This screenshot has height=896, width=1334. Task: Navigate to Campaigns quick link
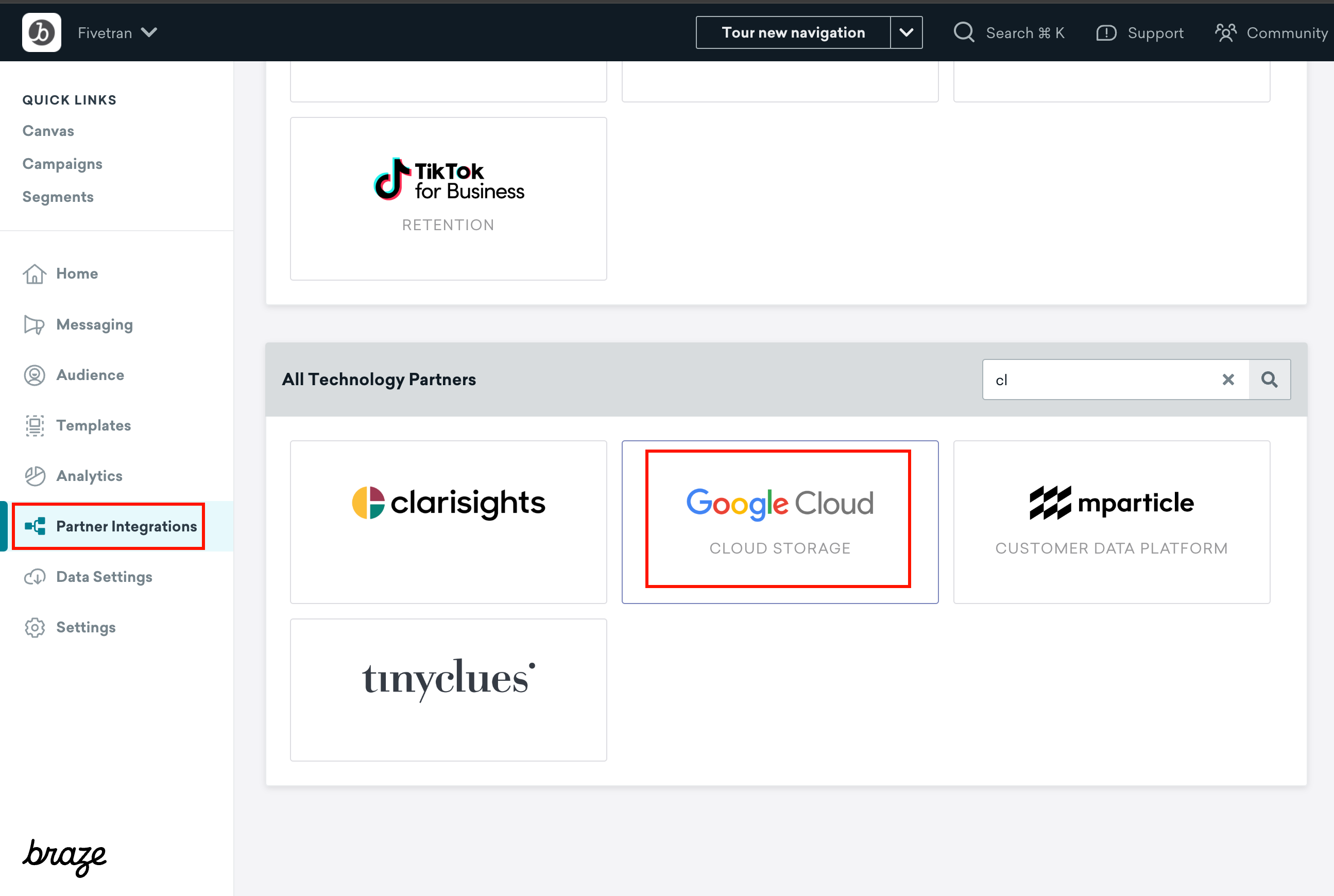pyautogui.click(x=62, y=163)
